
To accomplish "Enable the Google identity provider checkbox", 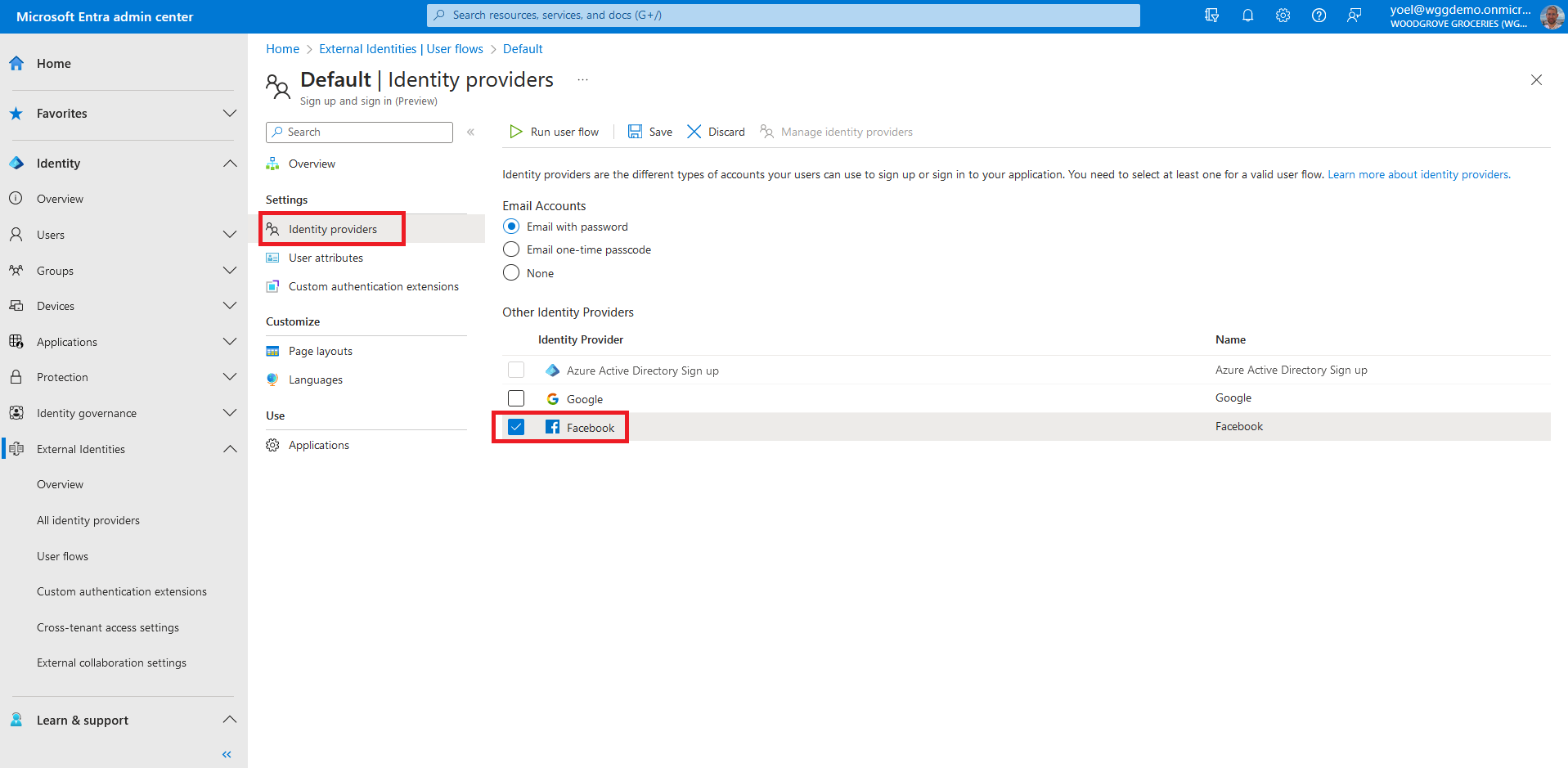I will (516, 398).
